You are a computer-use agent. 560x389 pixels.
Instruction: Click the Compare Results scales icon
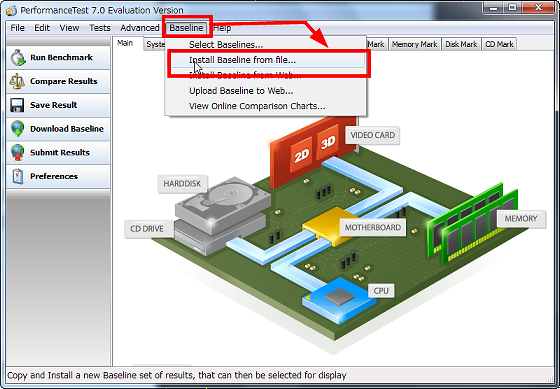click(x=17, y=81)
